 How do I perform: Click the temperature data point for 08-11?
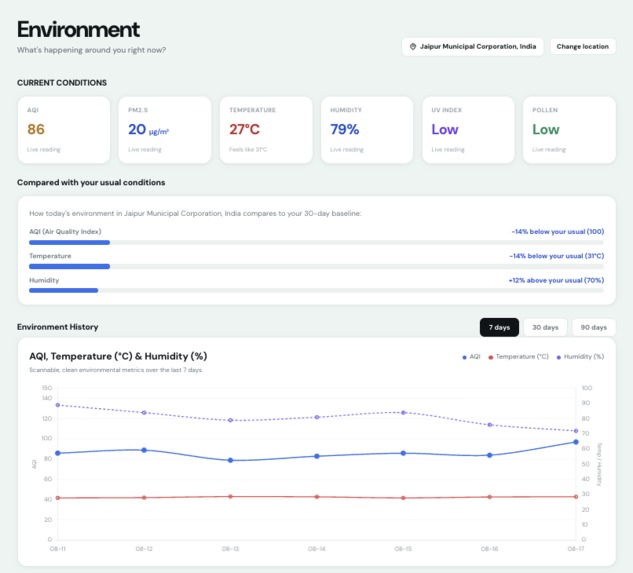[58, 498]
